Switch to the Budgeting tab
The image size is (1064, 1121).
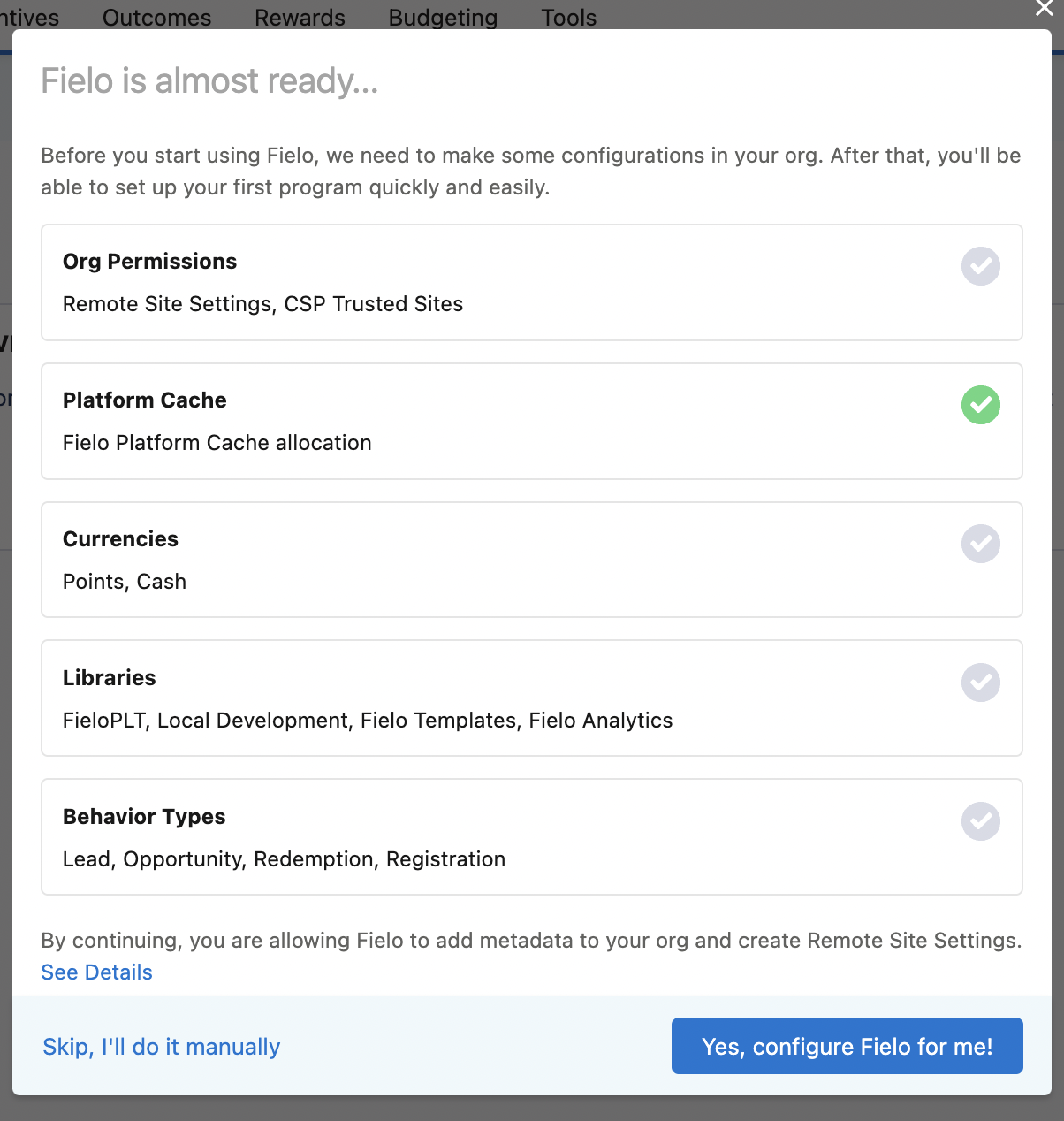pos(443,18)
